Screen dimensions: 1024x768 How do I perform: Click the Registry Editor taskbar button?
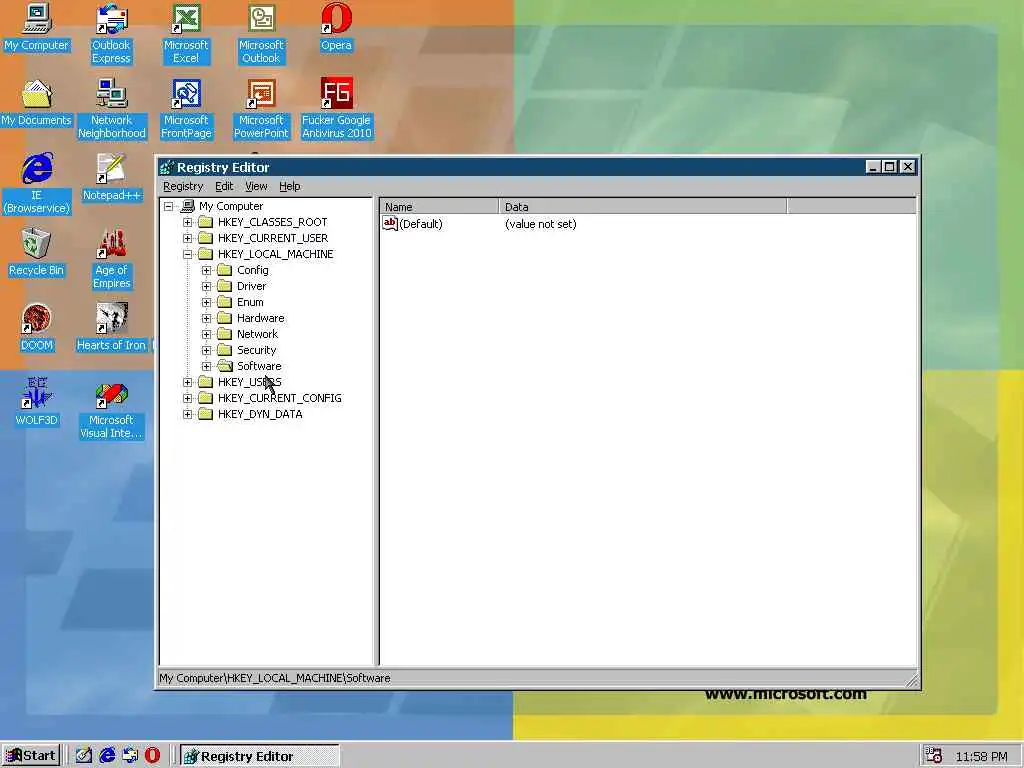point(260,756)
